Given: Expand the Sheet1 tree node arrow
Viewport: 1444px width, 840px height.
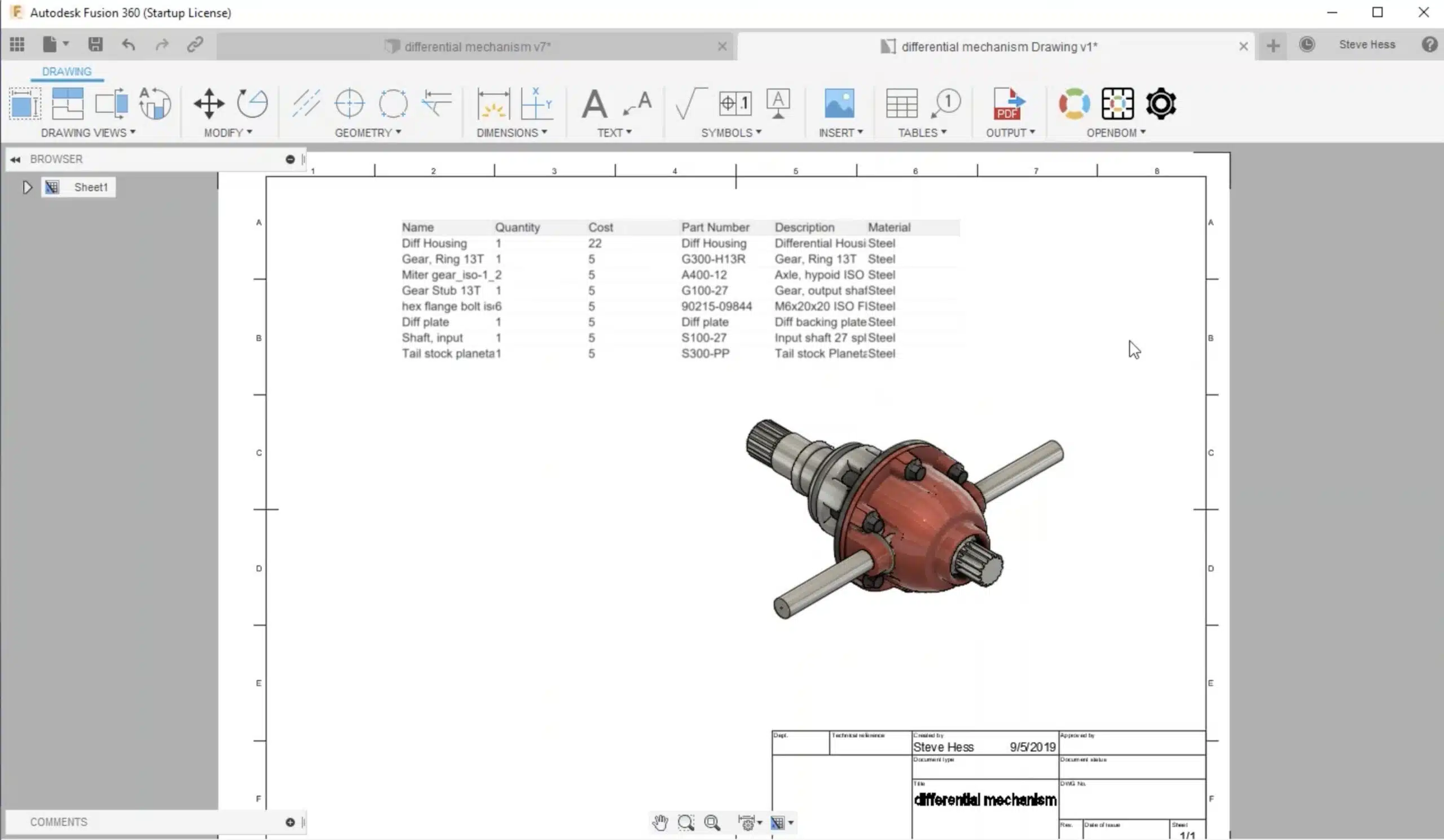Looking at the screenshot, I should point(27,187).
